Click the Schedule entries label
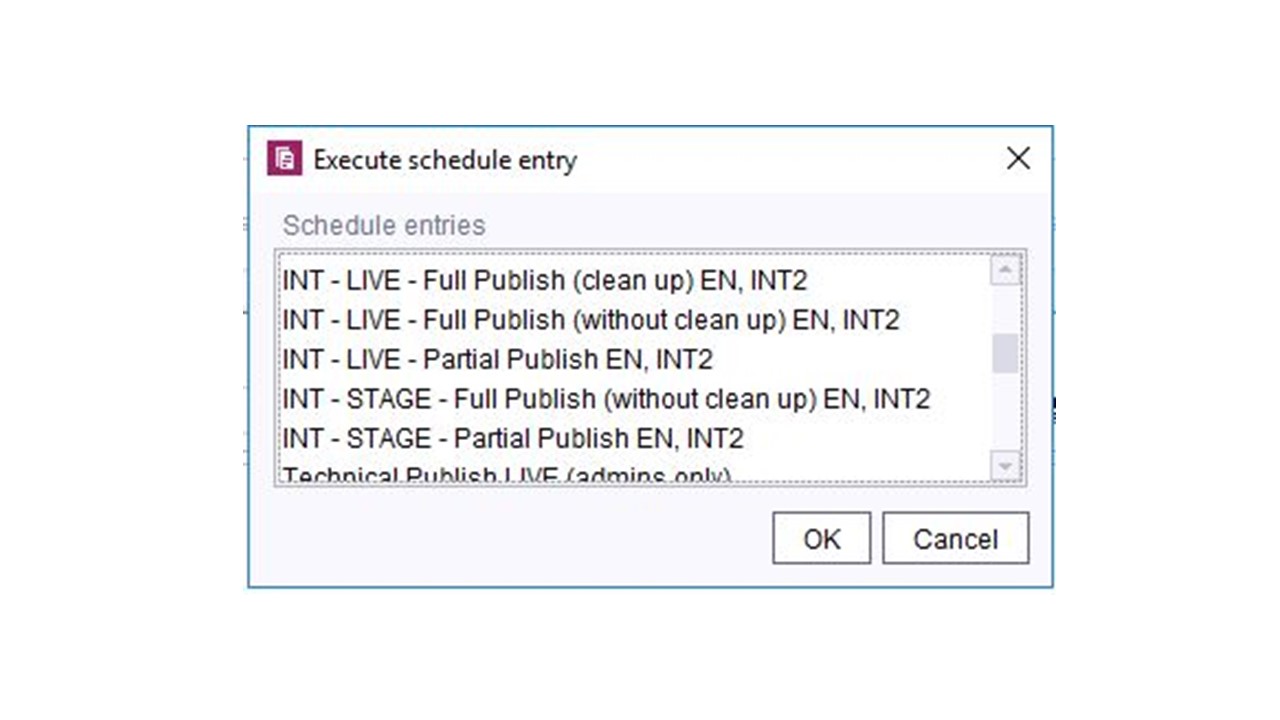The height and width of the screenshot is (720, 1280). [x=384, y=225]
